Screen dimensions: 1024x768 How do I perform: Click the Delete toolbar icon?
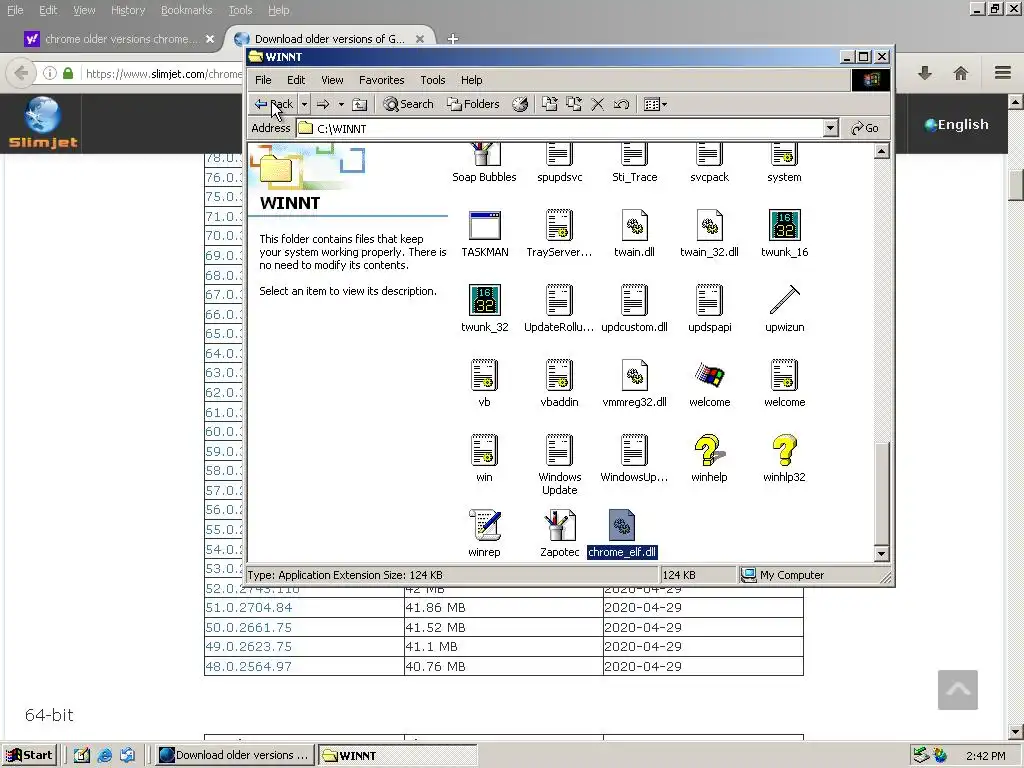point(597,104)
